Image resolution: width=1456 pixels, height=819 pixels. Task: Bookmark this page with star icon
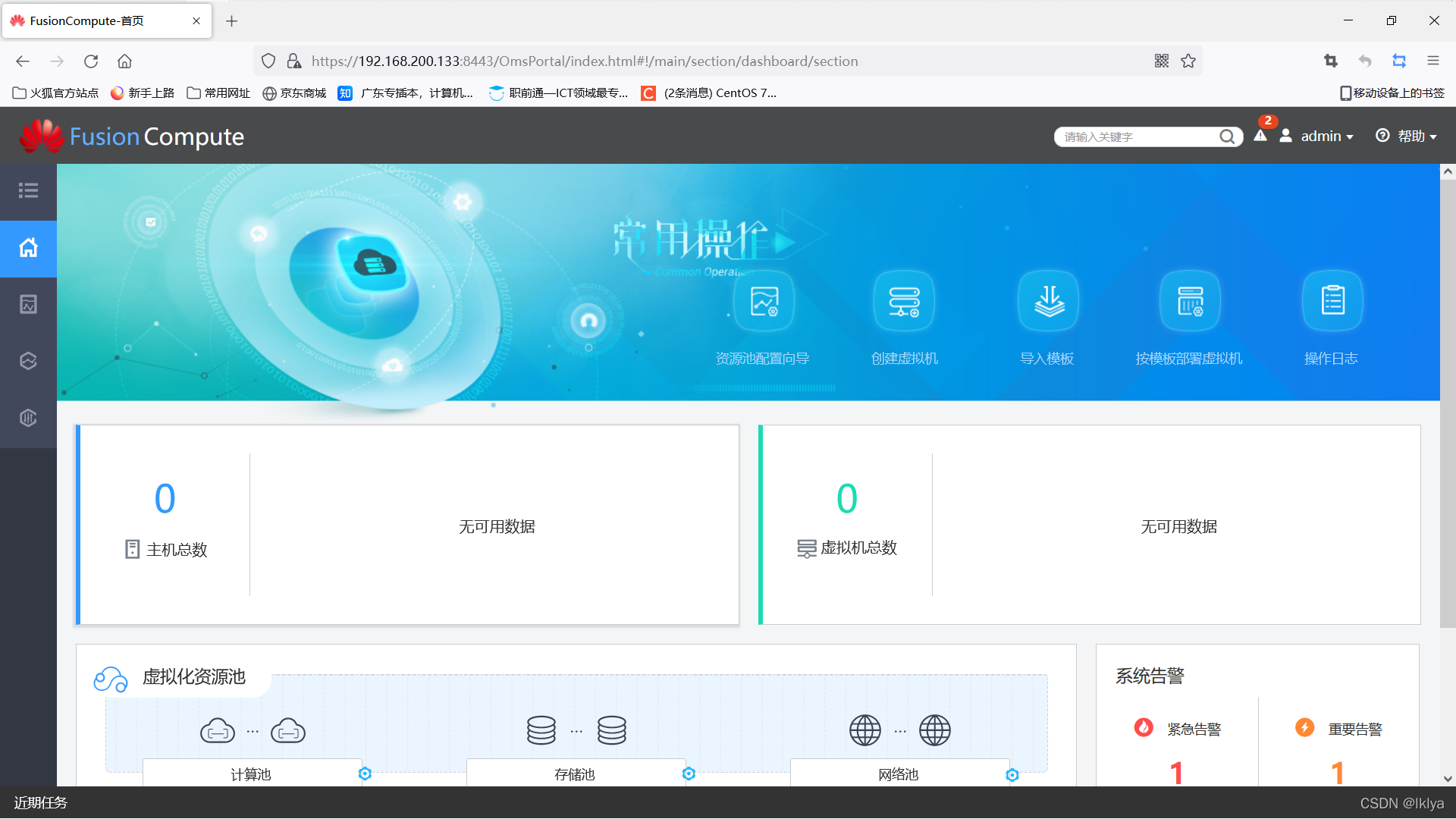(1188, 61)
